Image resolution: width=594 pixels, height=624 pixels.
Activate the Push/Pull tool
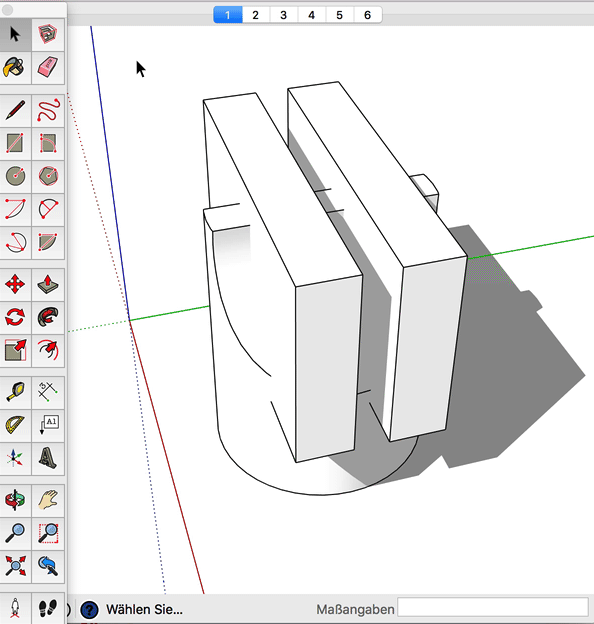(x=48, y=284)
